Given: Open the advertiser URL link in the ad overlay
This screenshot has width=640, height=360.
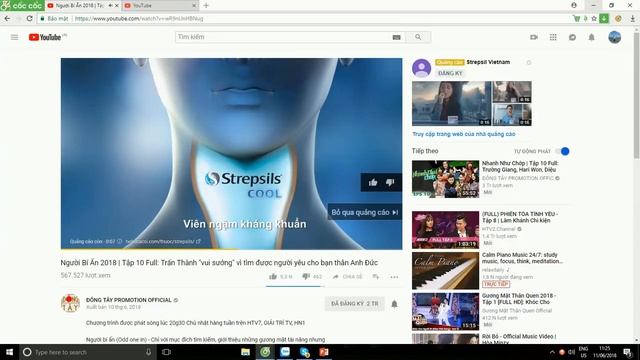Looking at the screenshot, I should [163, 241].
